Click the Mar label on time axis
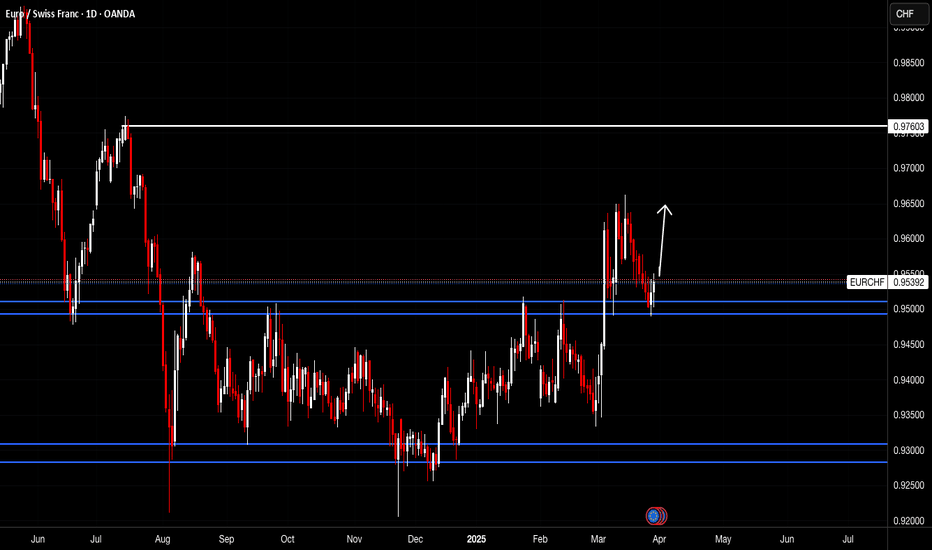This screenshot has height=550, width=932. click(599, 539)
